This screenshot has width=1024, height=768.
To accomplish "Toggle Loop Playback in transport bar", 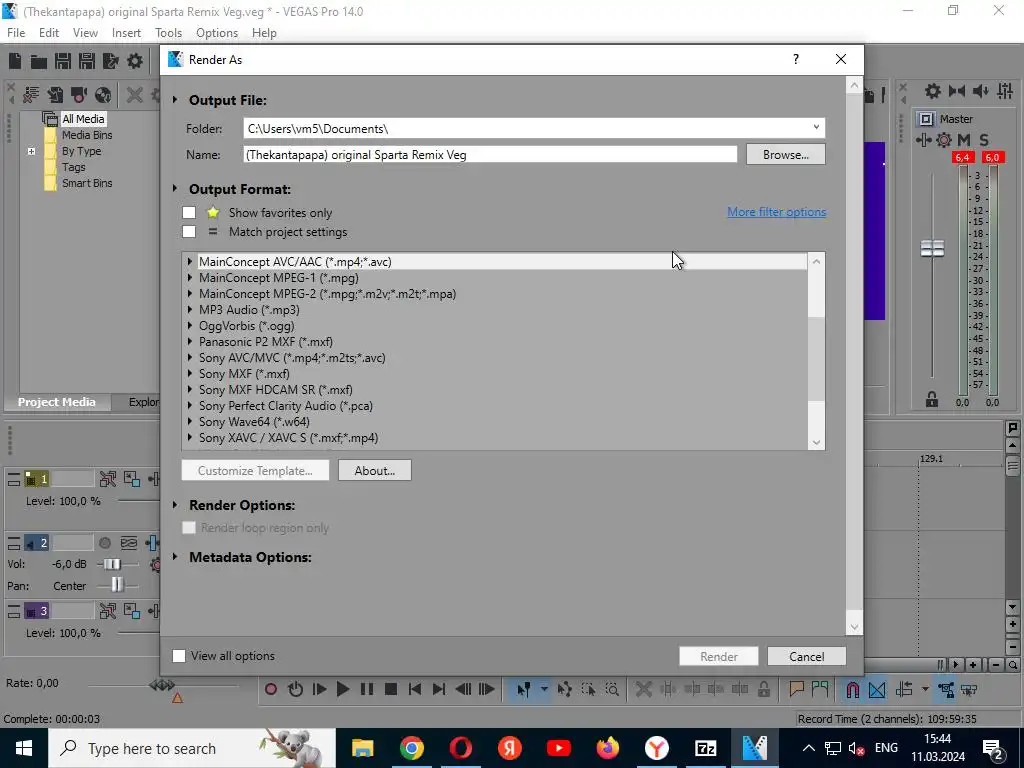I will click(295, 689).
